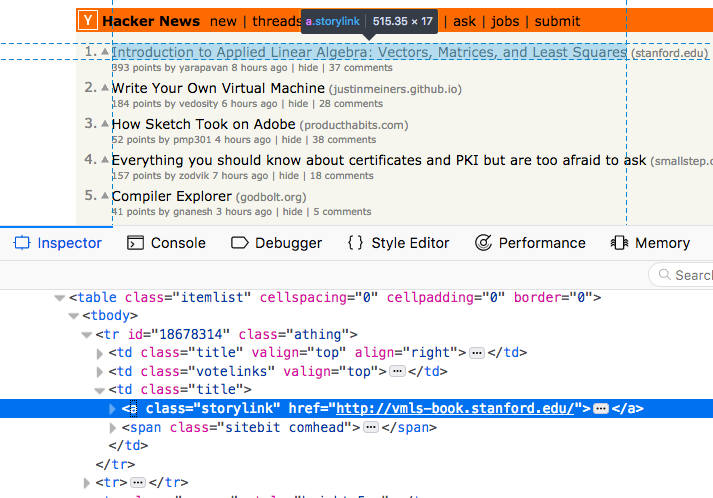The height and width of the screenshot is (498, 713).
Task: Collapse the table itemlist node
Action: (x=59, y=298)
